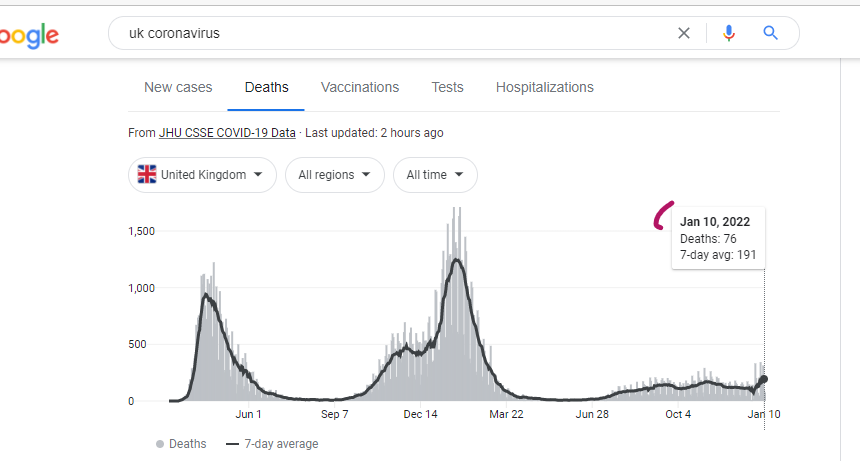Click the gray Deaths legend dot

[x=160, y=444]
